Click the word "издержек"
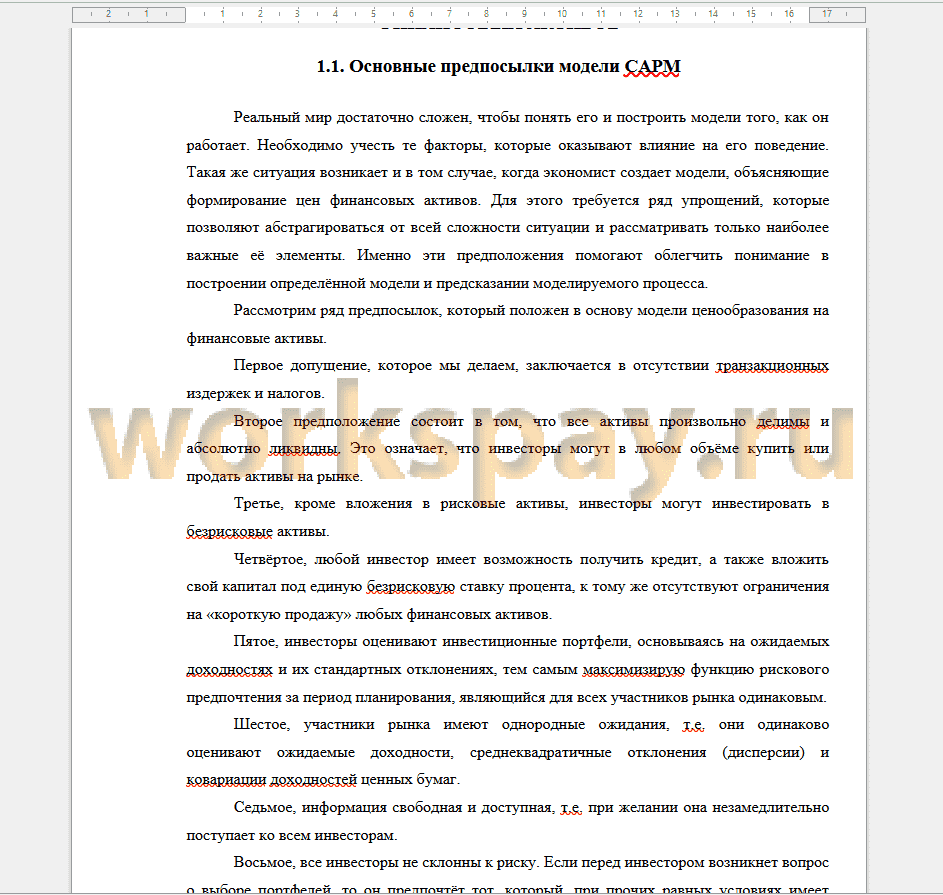The height and width of the screenshot is (895, 943). pyautogui.click(x=218, y=393)
